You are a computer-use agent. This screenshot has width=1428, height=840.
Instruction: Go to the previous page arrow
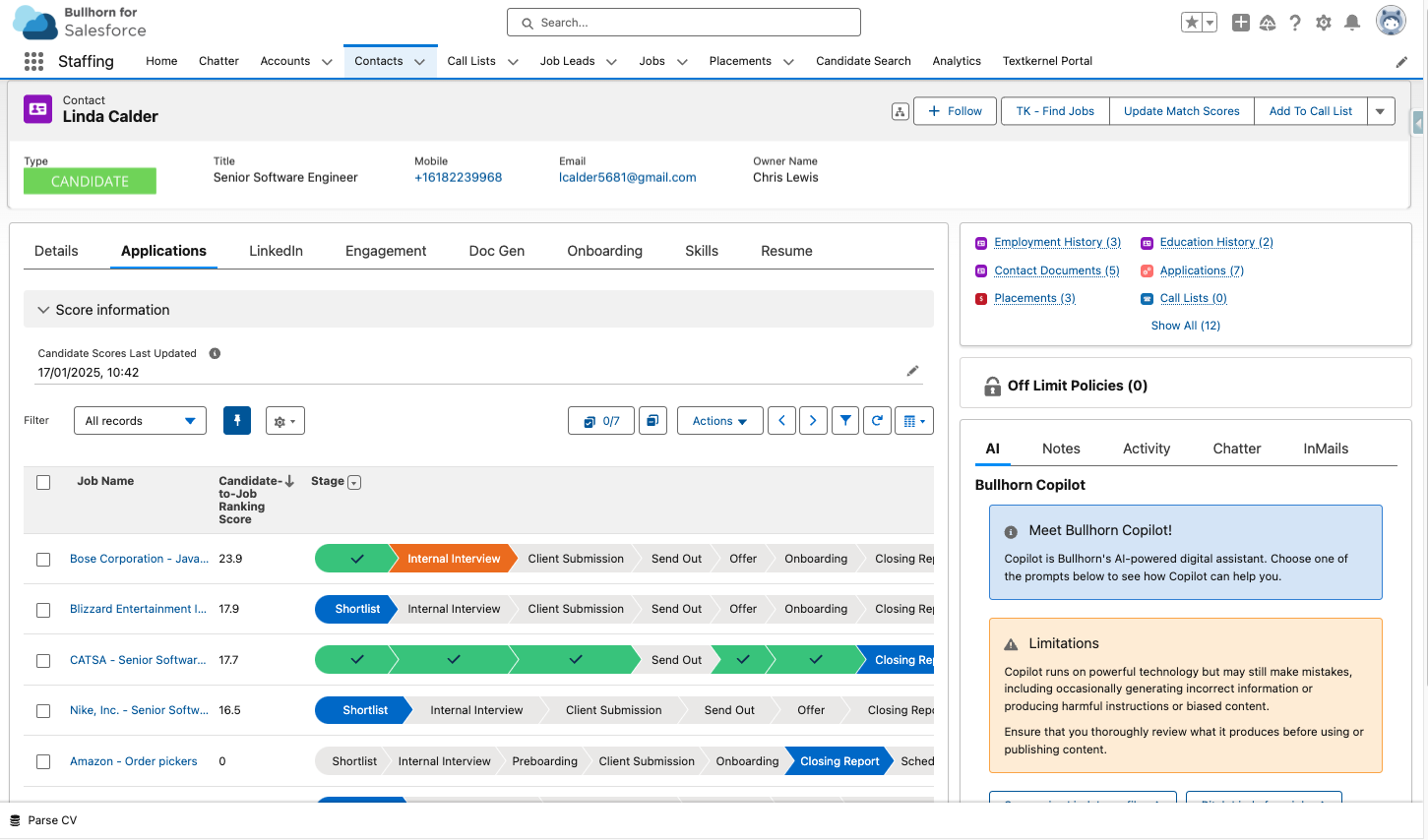point(781,421)
